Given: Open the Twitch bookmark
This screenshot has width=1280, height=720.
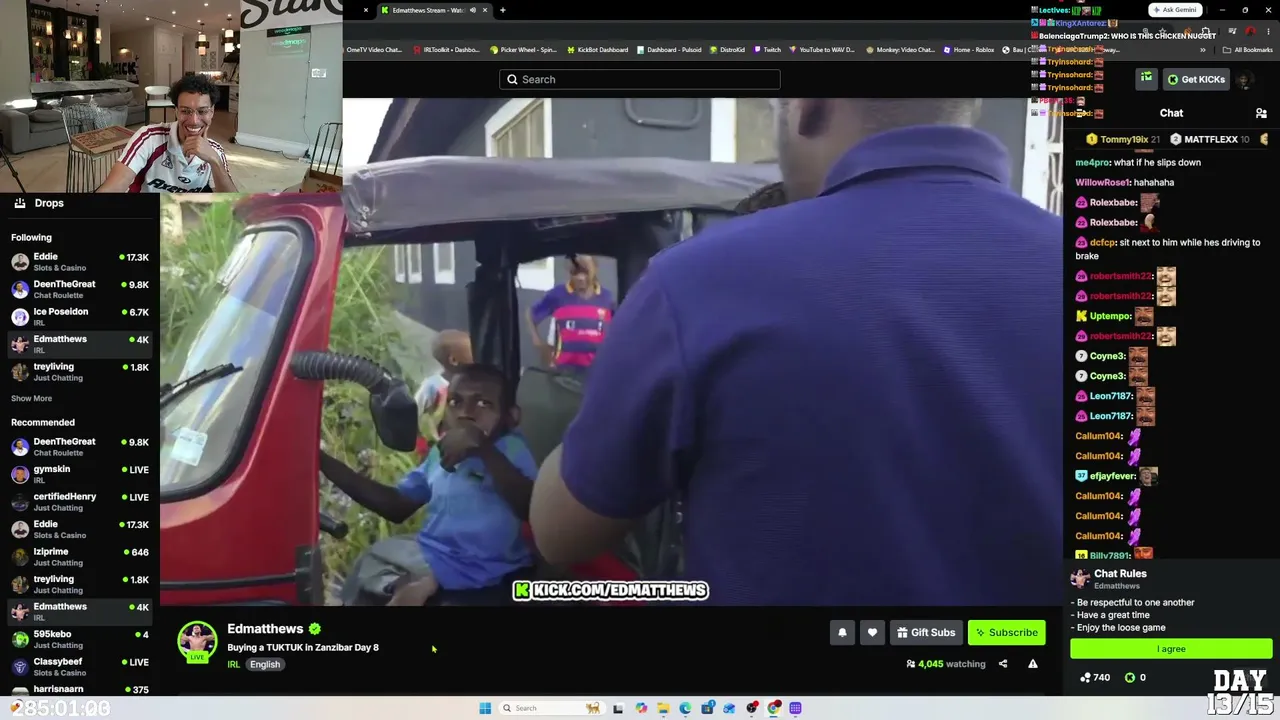Looking at the screenshot, I should [x=767, y=49].
